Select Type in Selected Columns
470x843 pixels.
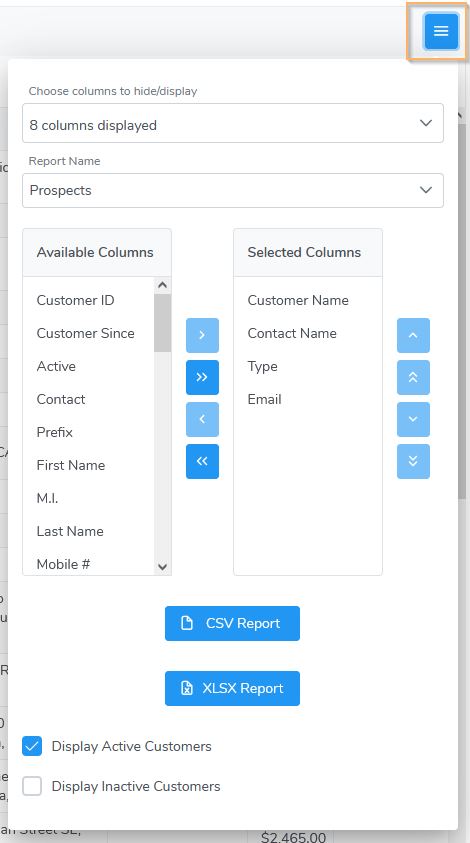tap(262, 366)
